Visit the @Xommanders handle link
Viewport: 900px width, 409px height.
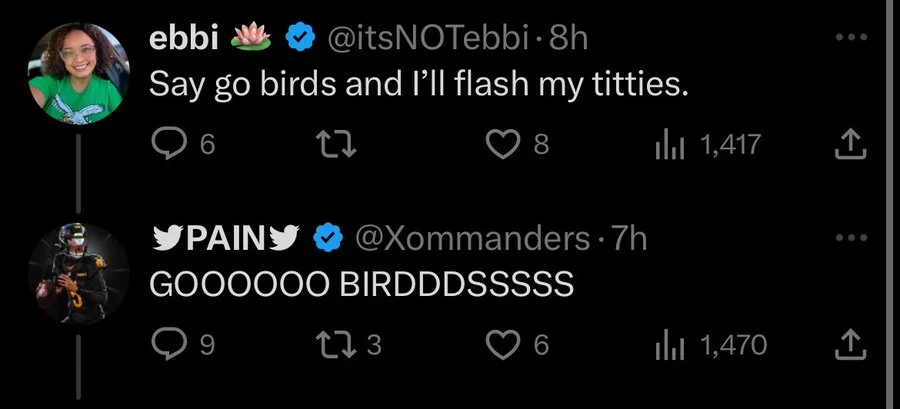[x=472, y=239]
